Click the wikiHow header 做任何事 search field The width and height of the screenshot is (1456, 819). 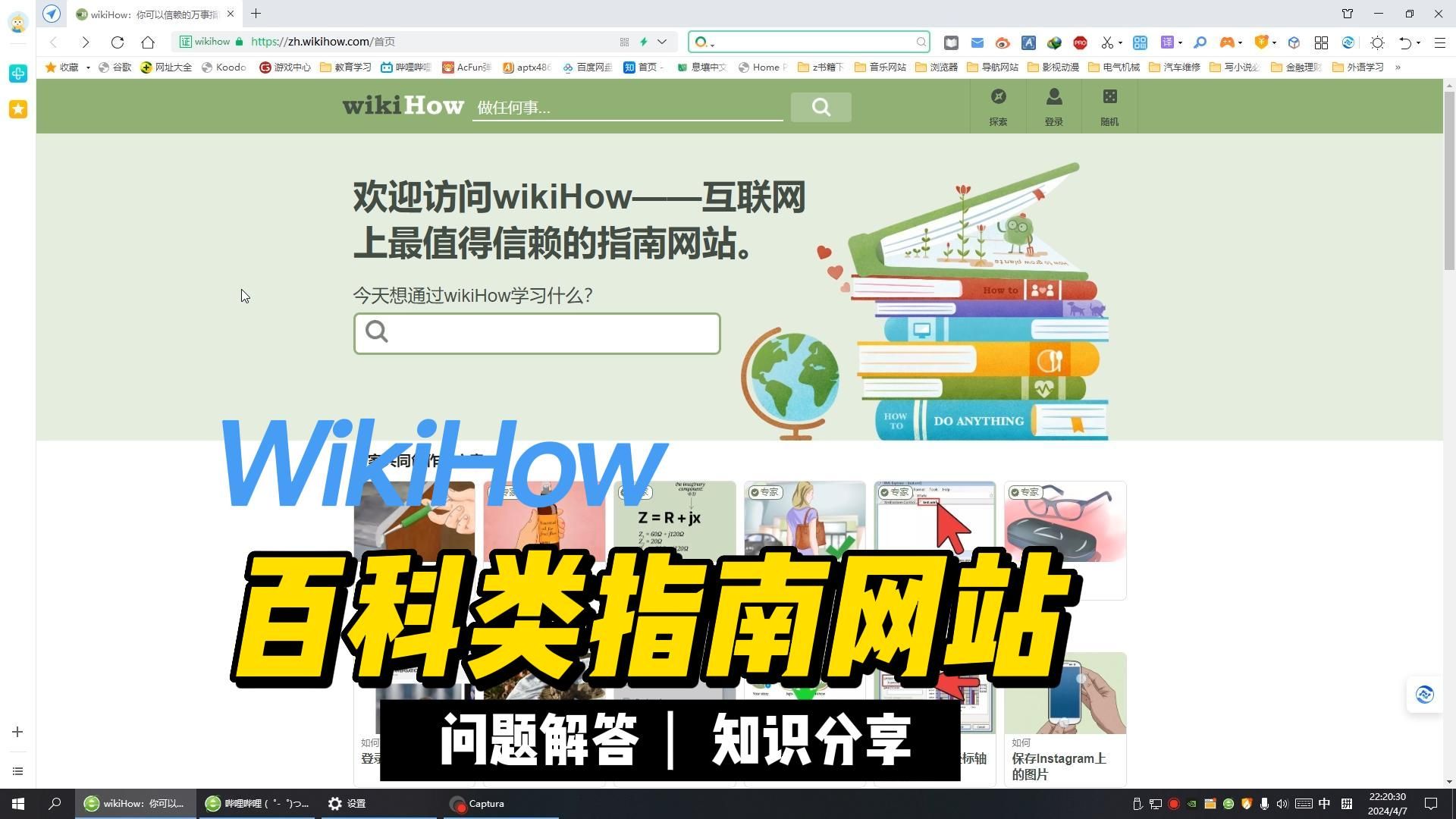pyautogui.click(x=627, y=108)
